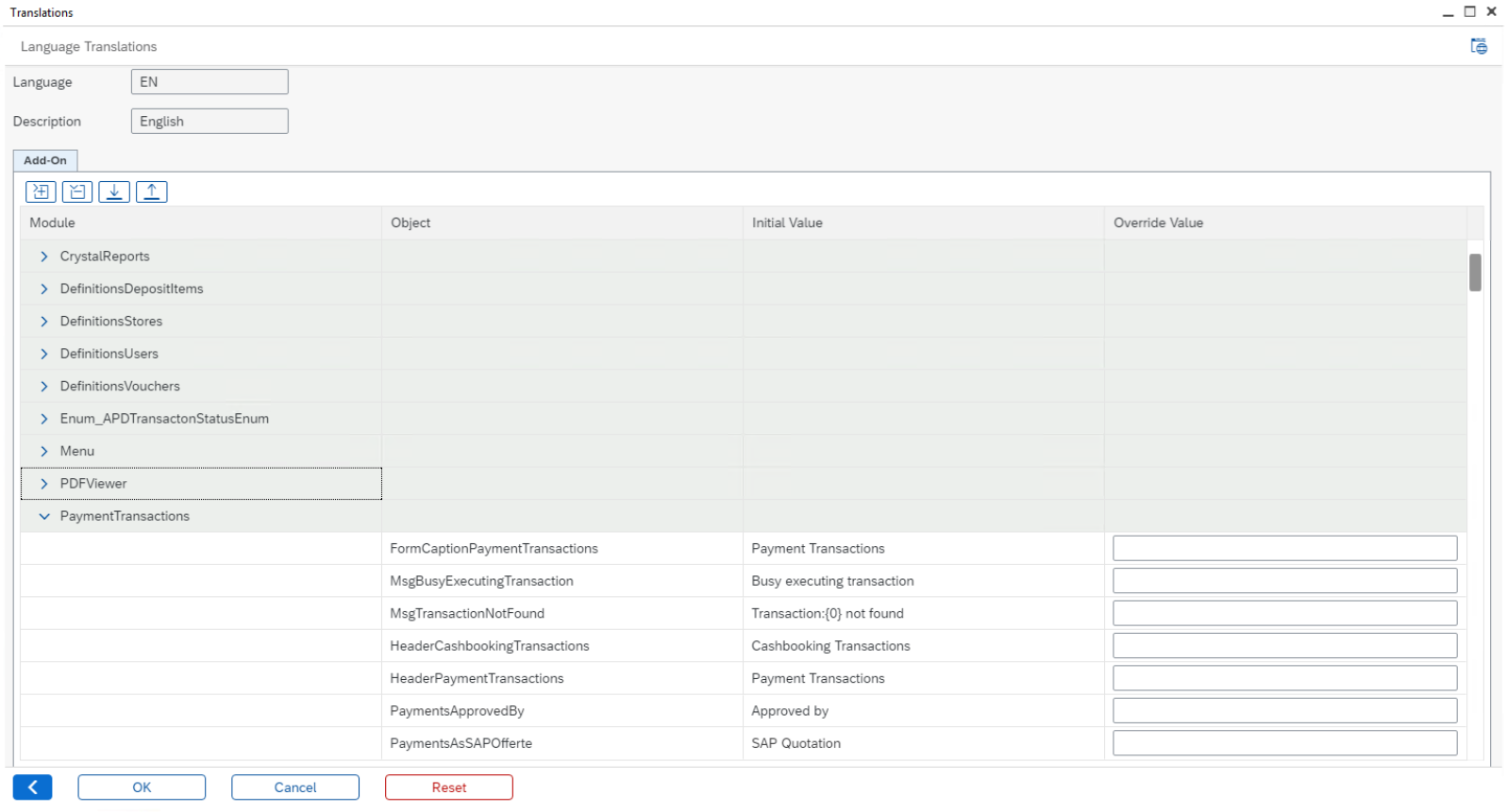This screenshot has height=812, width=1507.
Task: Click the form settings icon at top right
Action: (x=1479, y=46)
